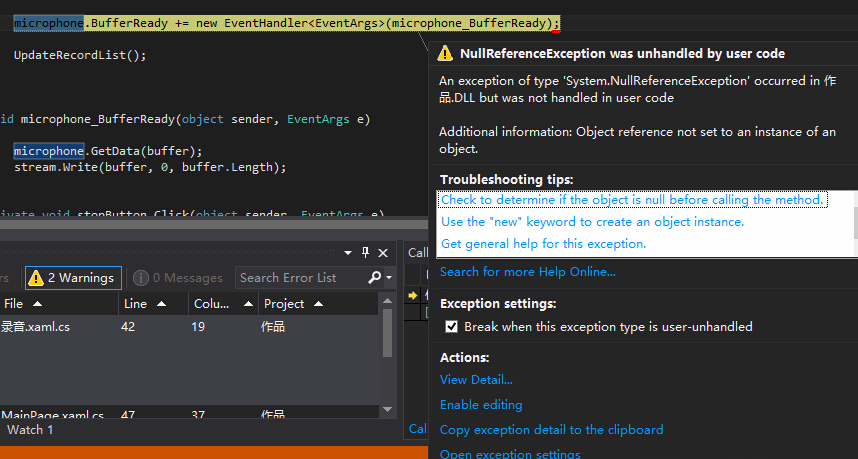Open 'Get general help for this exception' link
Image resolution: width=858 pixels, height=459 pixels.
point(543,243)
